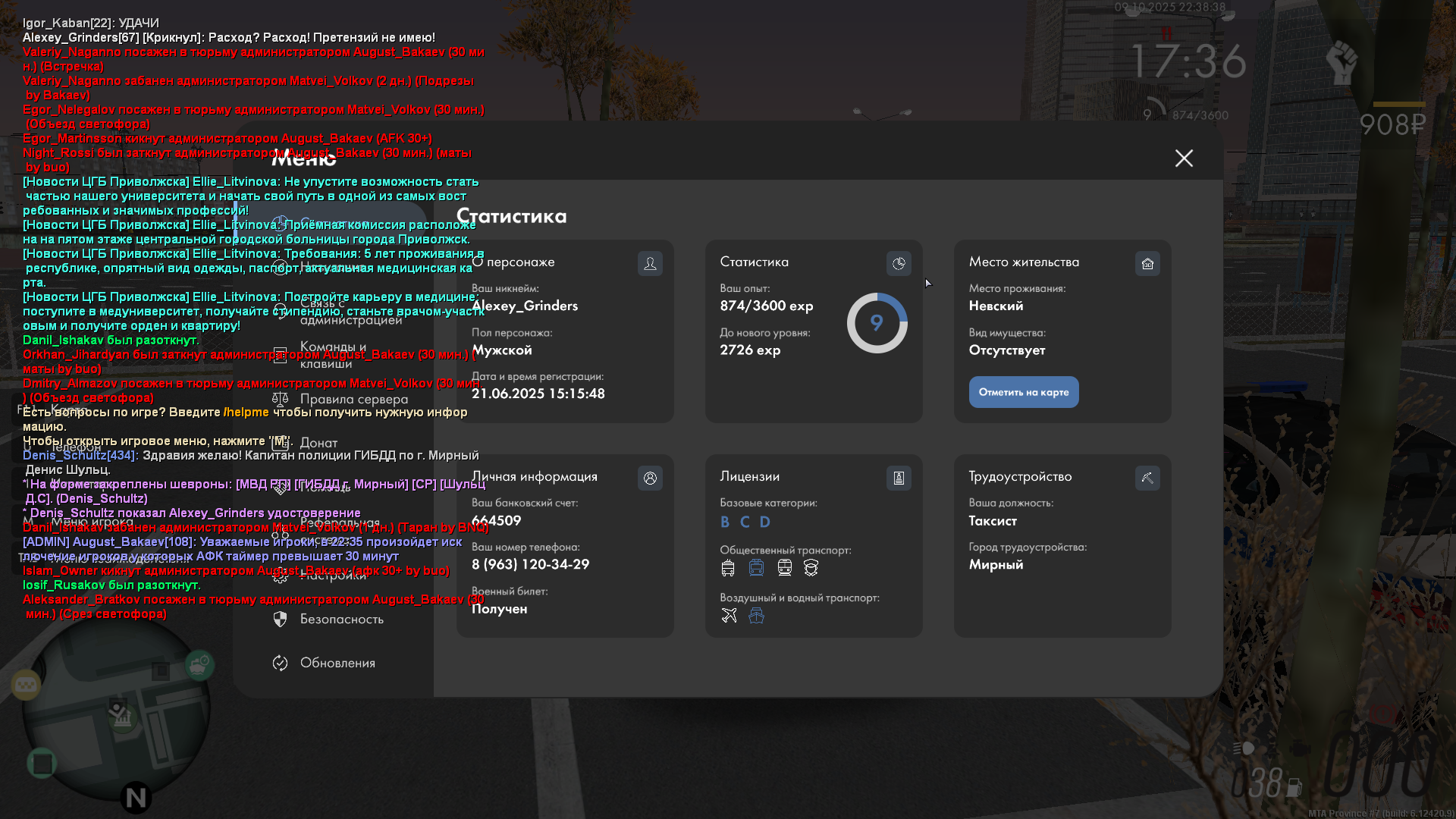Click the profile icon in О персонаже card
This screenshot has width=1456, height=819.
650,263
